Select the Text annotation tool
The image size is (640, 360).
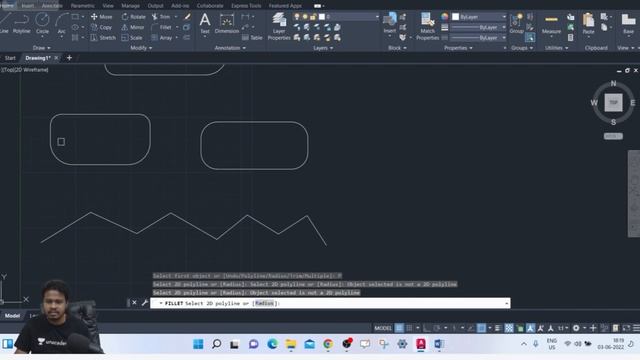(x=205, y=23)
